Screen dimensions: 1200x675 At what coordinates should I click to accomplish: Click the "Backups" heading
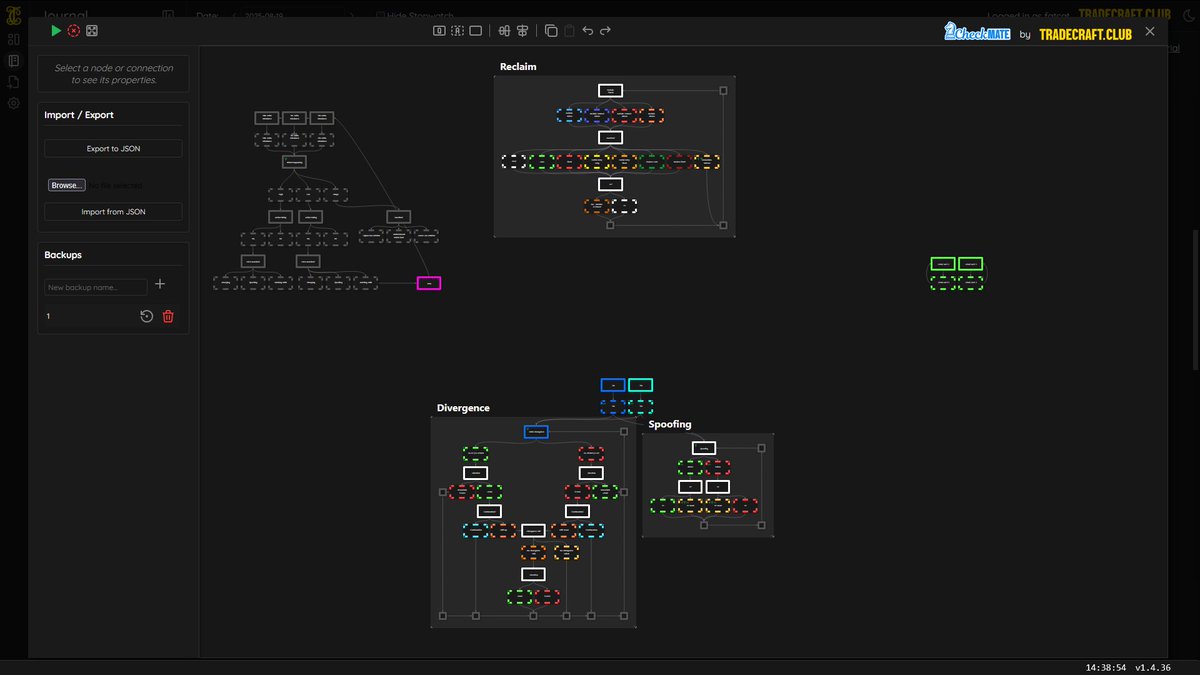[63, 255]
